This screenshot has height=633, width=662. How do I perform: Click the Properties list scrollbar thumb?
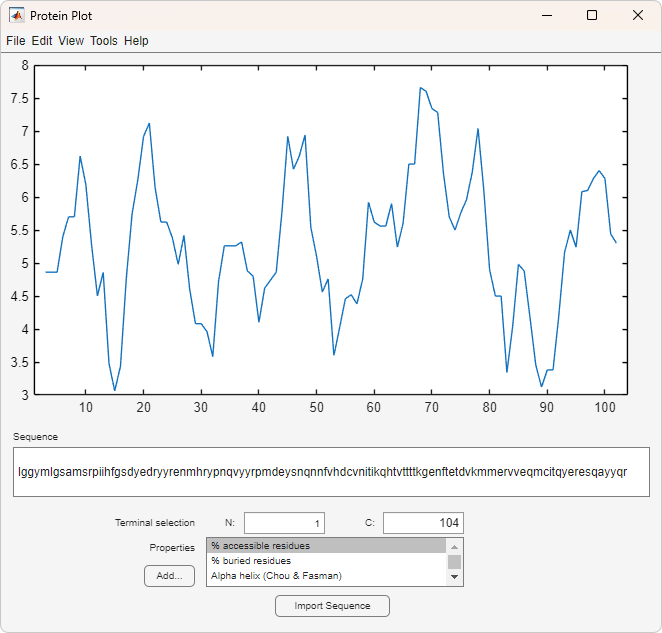coord(455,561)
